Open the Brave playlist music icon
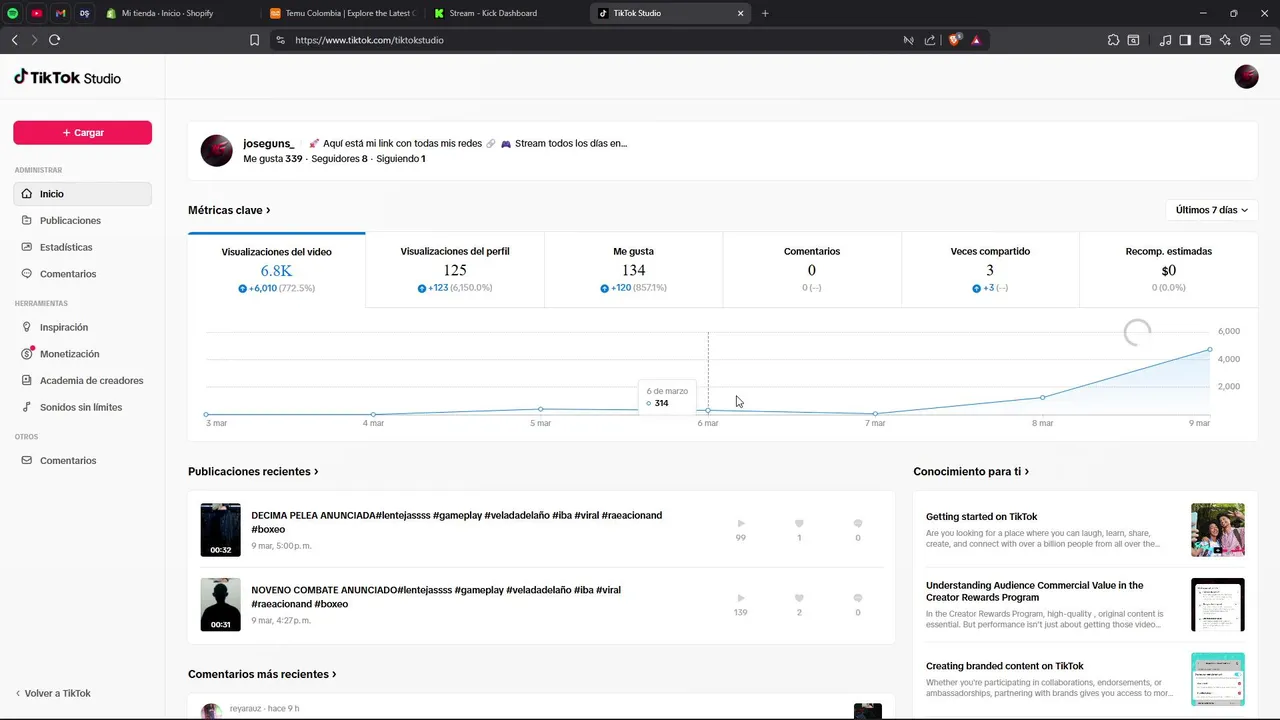The height and width of the screenshot is (720, 1280). point(1165,40)
